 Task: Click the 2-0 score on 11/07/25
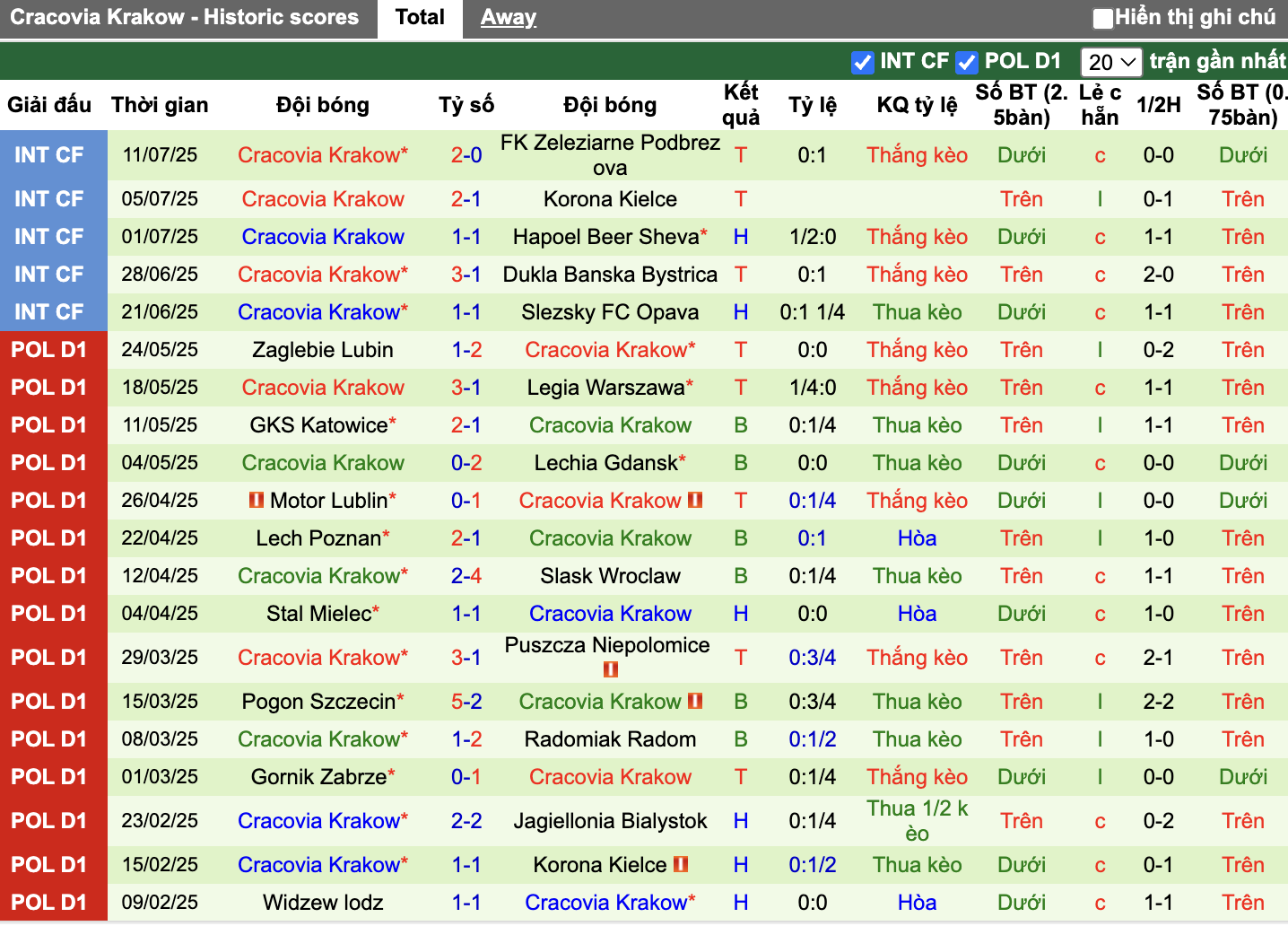point(466,155)
